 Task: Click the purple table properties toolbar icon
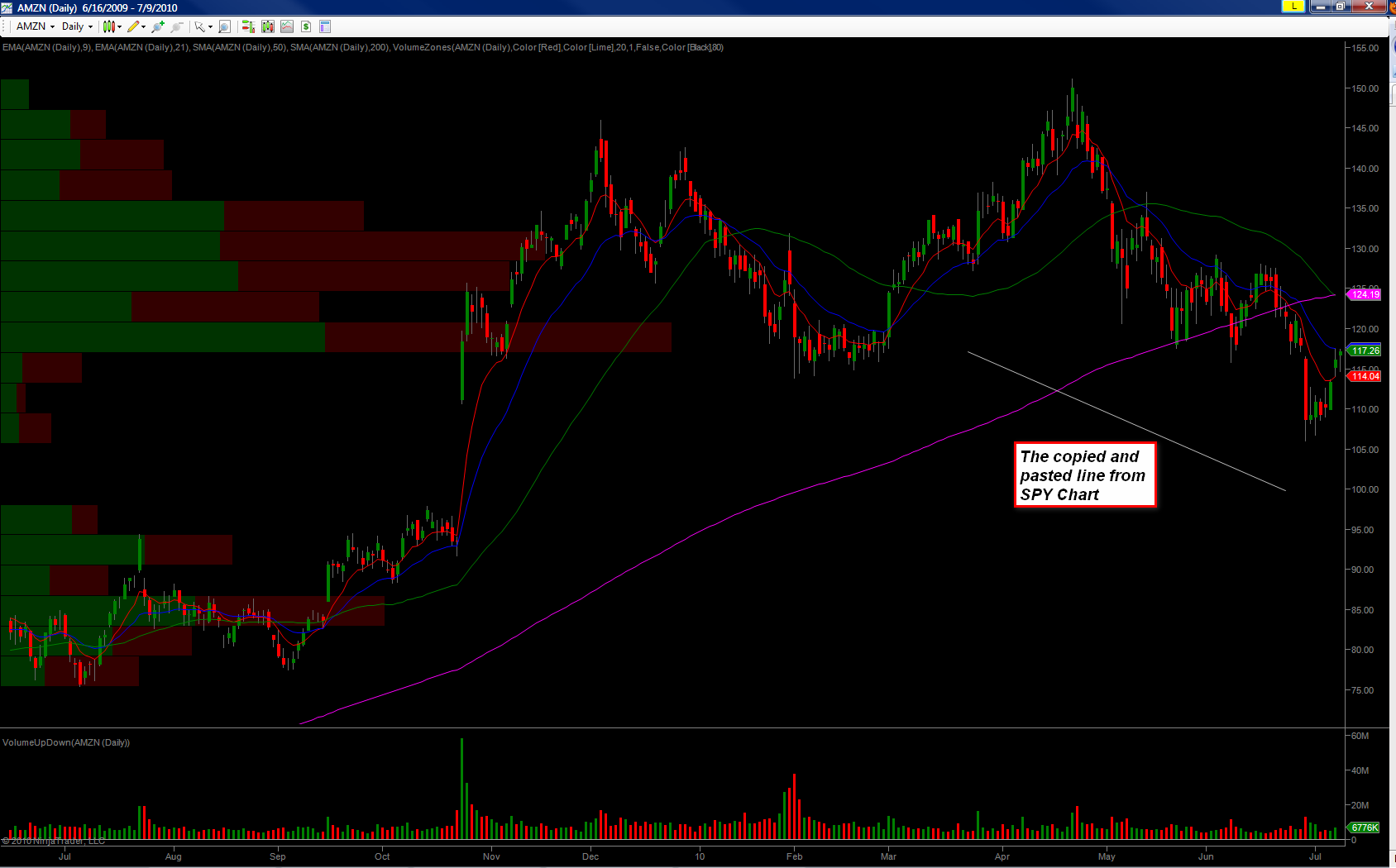325,26
